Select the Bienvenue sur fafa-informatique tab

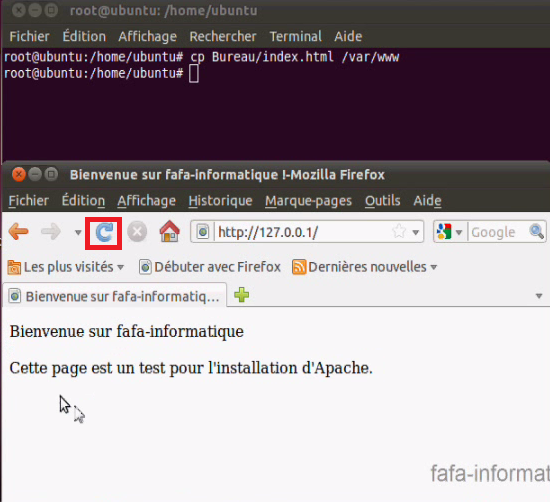pos(114,296)
